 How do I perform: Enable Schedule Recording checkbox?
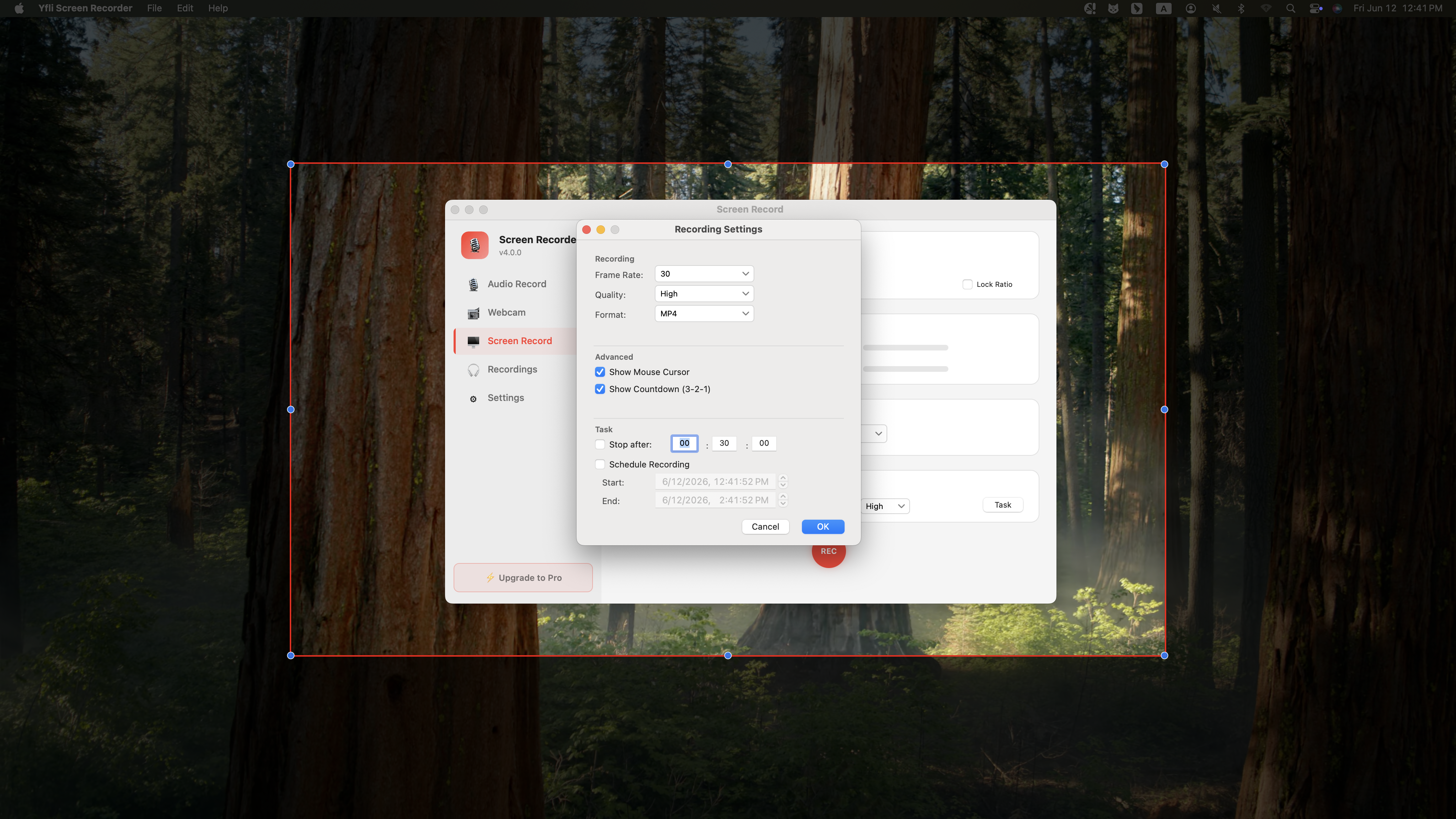click(600, 465)
